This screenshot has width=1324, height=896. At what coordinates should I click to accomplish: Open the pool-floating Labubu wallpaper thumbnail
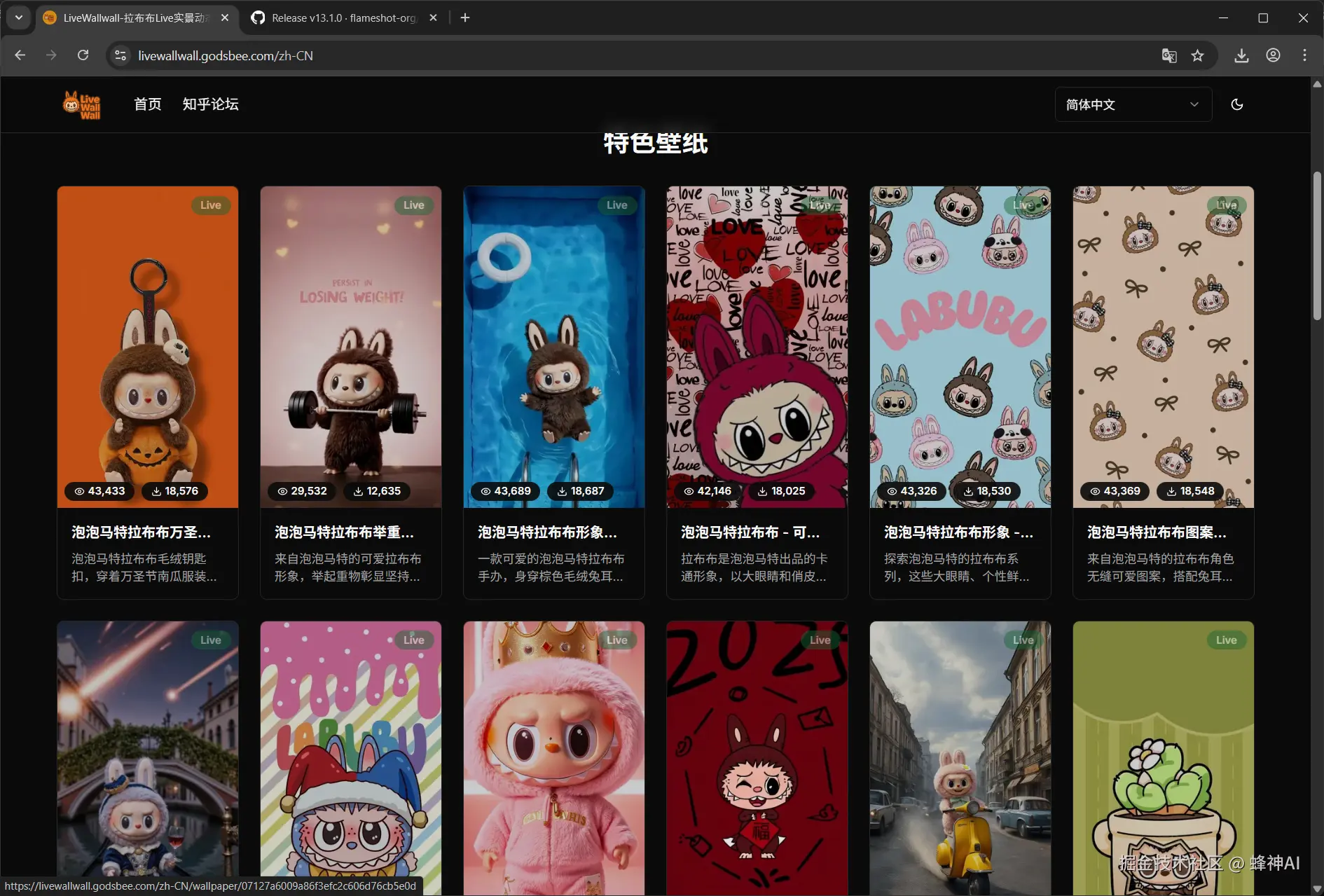(x=553, y=347)
